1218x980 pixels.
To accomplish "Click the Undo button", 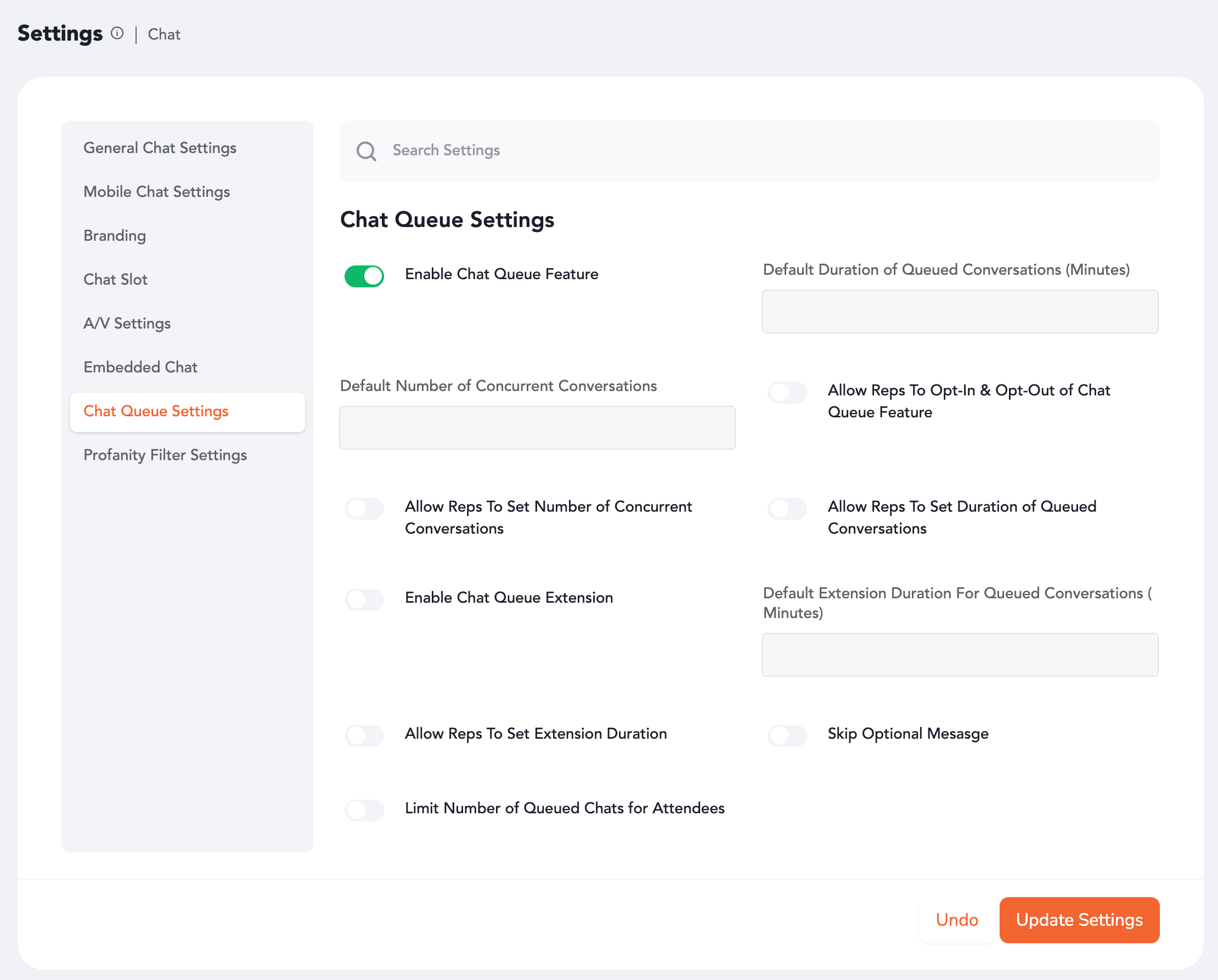I will [956, 920].
